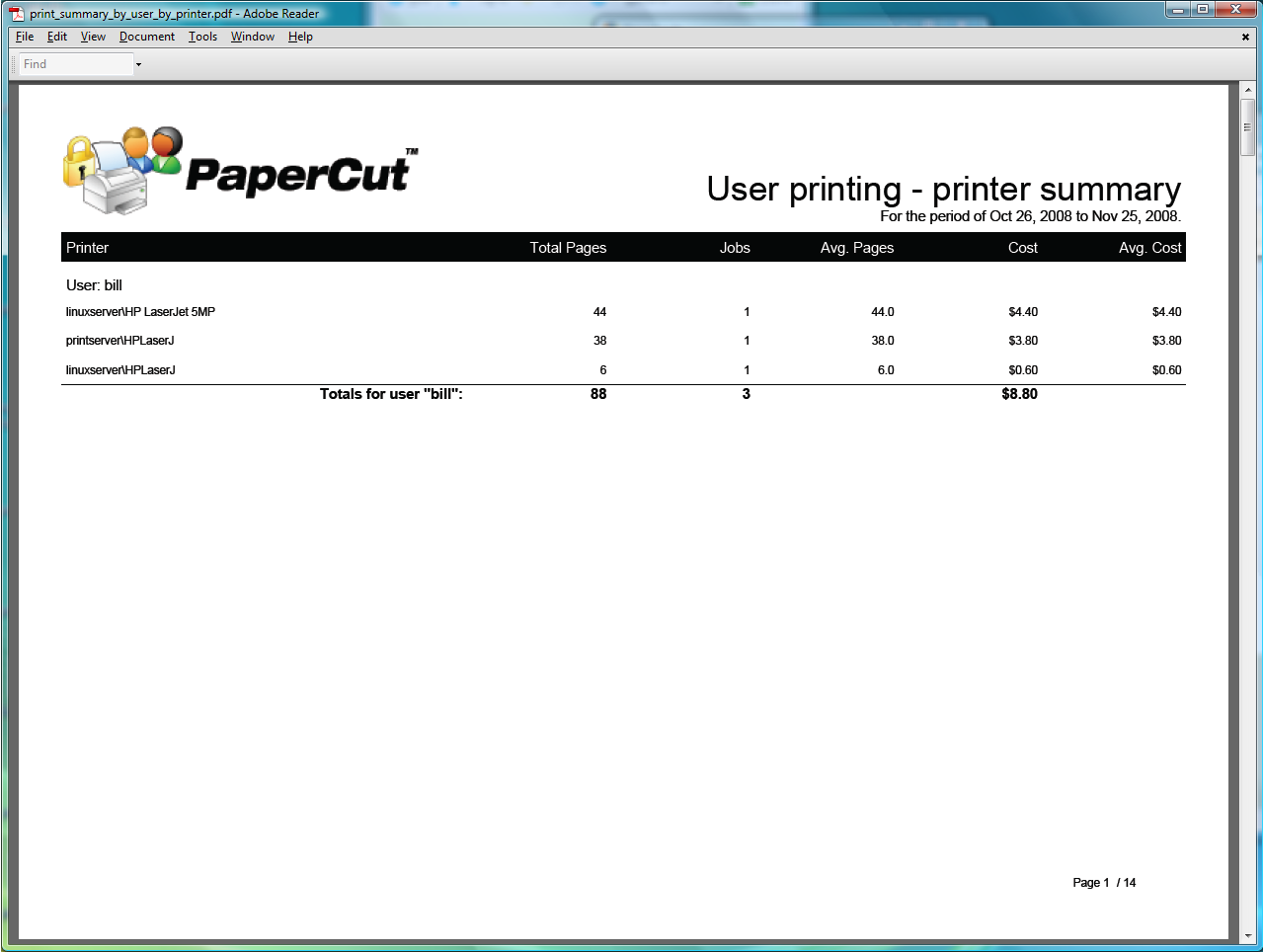Close the Adobe Reader window
Image resolution: width=1263 pixels, height=952 pixels.
[x=1235, y=10]
